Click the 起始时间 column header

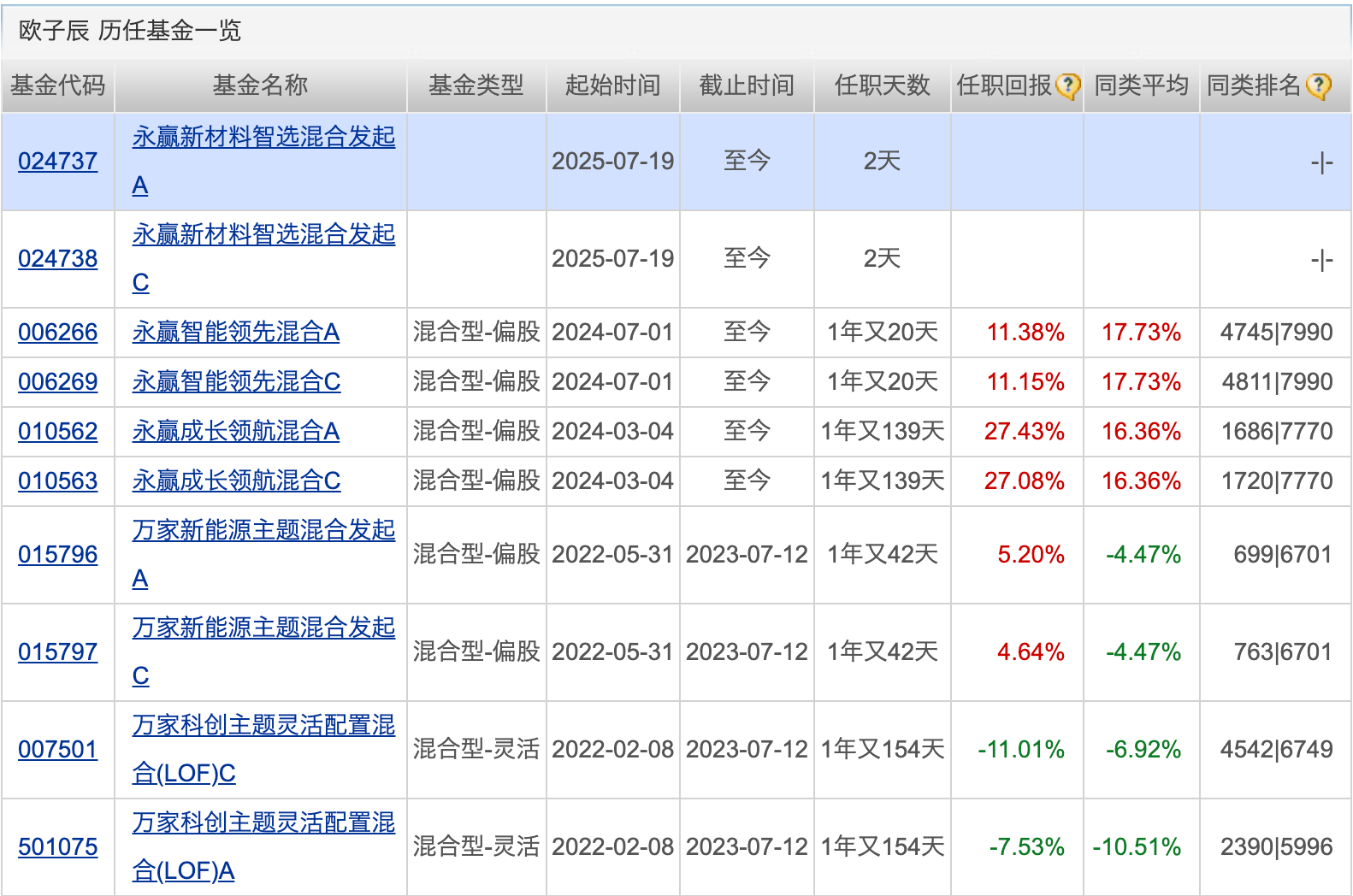tap(613, 85)
